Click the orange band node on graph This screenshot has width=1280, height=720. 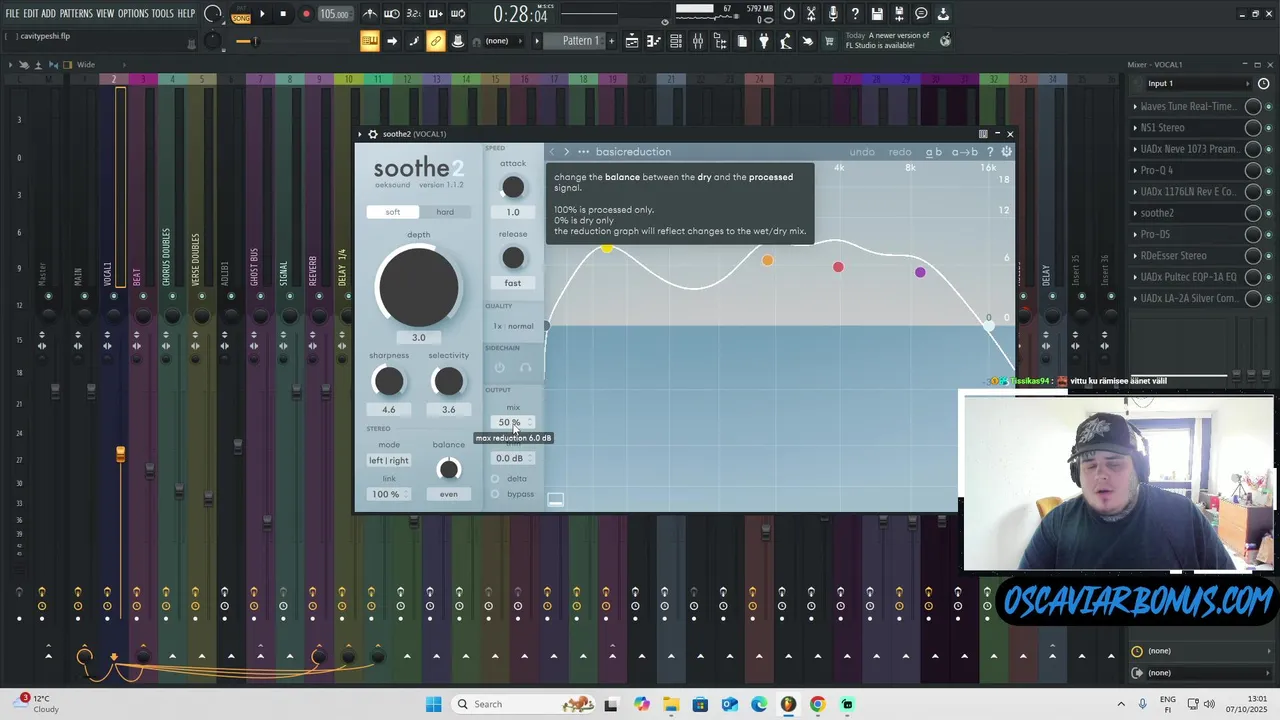[767, 260]
